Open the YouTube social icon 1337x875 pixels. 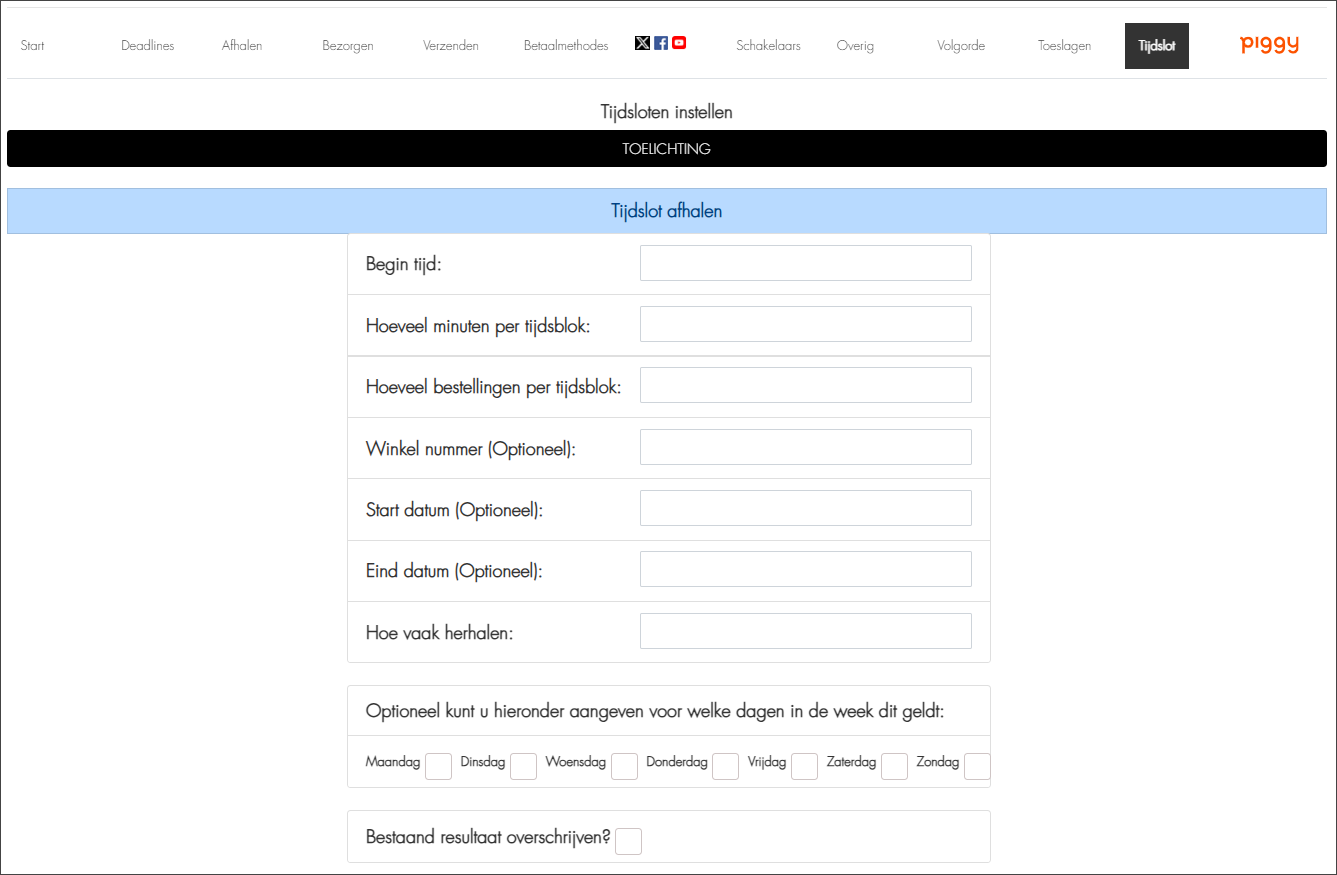pos(679,43)
